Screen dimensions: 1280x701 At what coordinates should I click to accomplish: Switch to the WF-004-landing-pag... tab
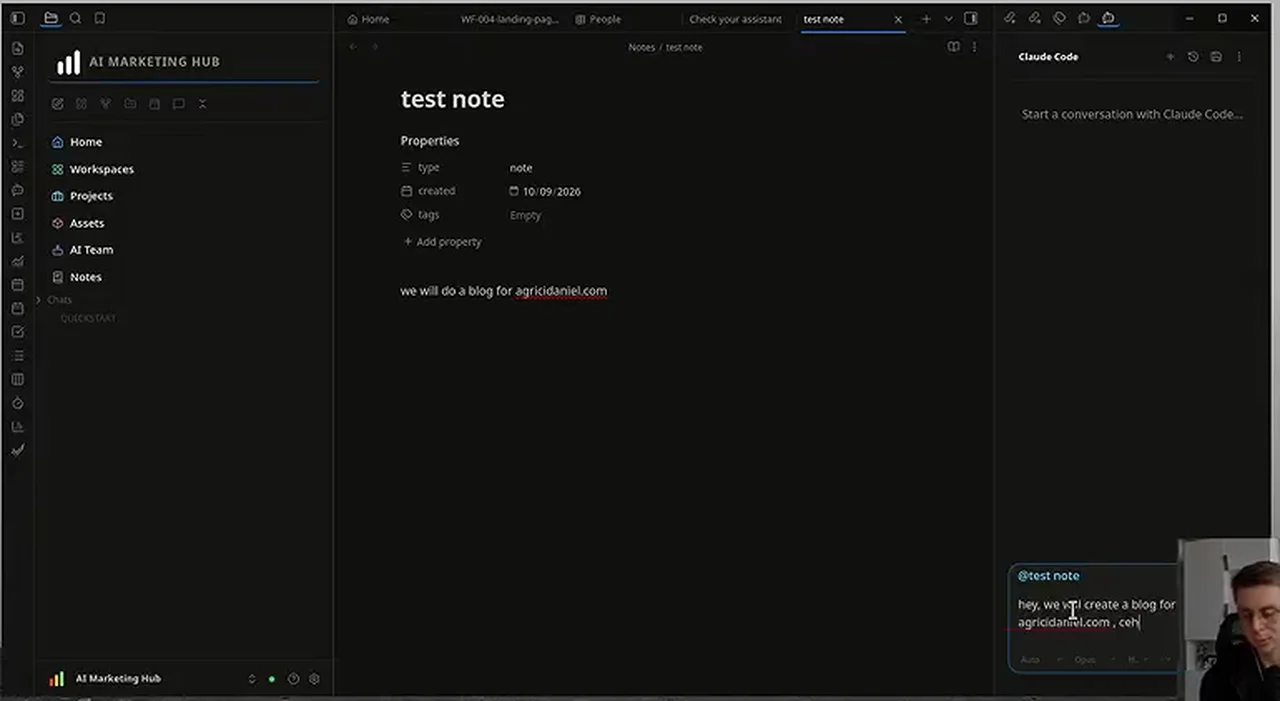[510, 19]
